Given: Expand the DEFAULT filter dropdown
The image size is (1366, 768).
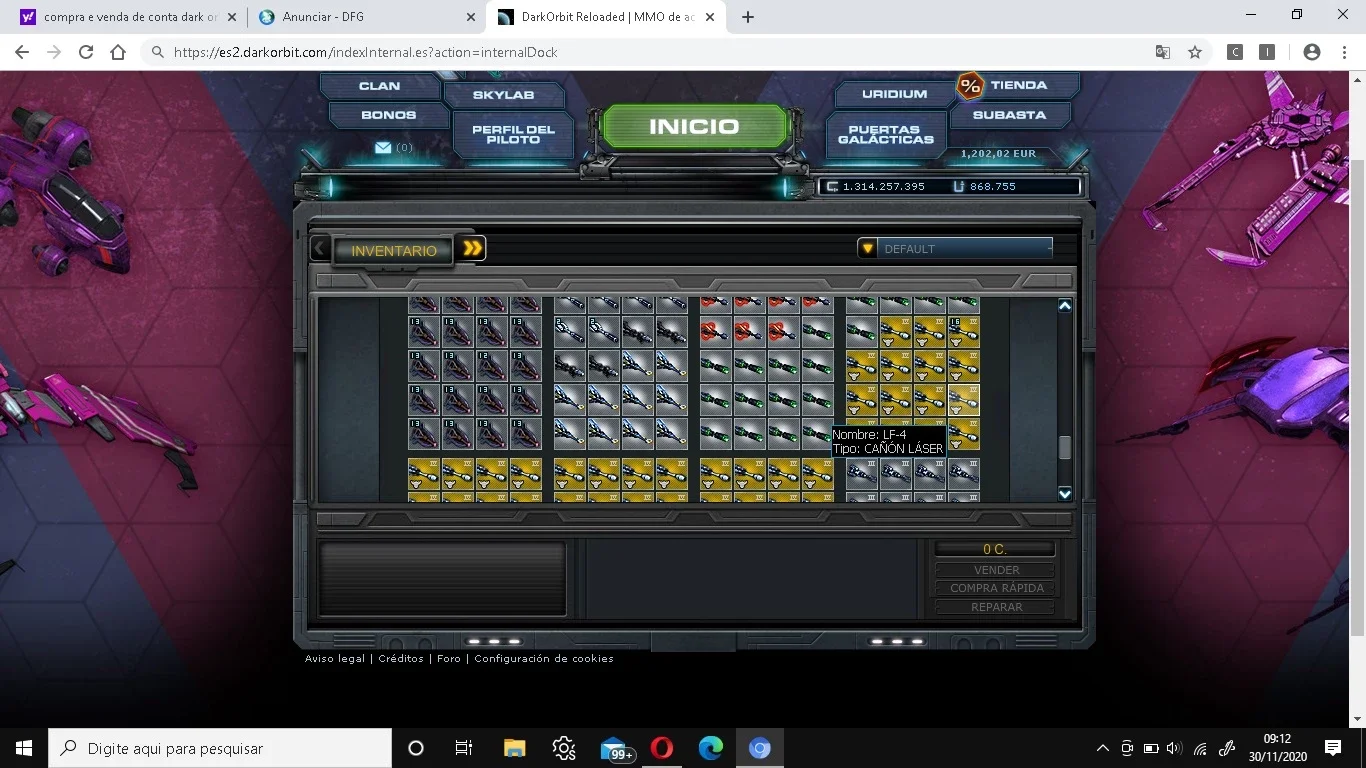Looking at the screenshot, I should point(955,248).
